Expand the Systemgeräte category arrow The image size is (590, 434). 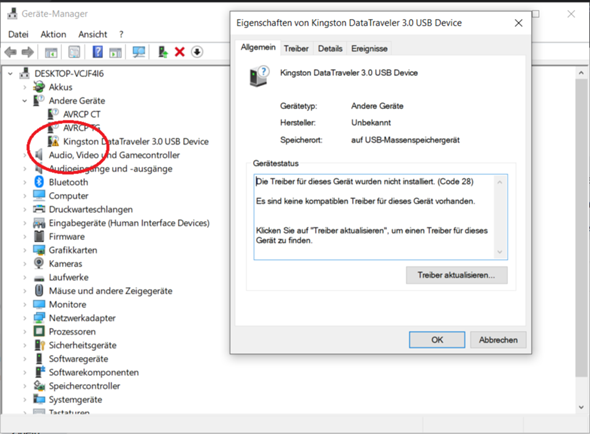tap(25, 399)
